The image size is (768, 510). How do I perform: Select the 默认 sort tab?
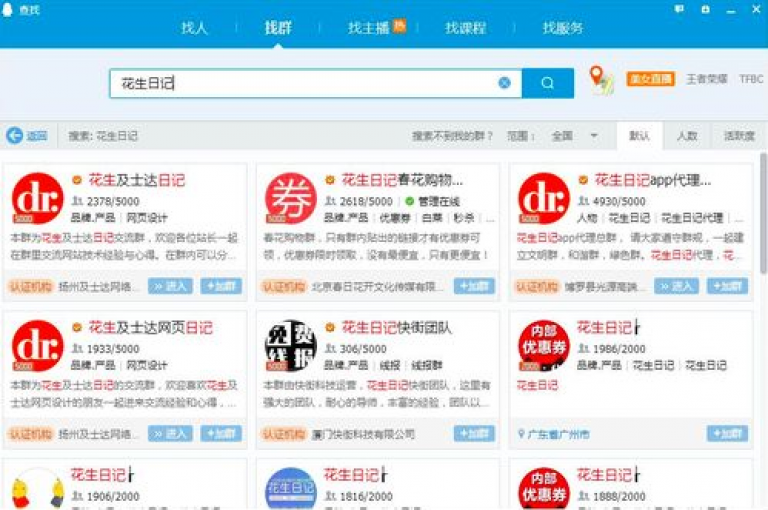pyautogui.click(x=639, y=136)
